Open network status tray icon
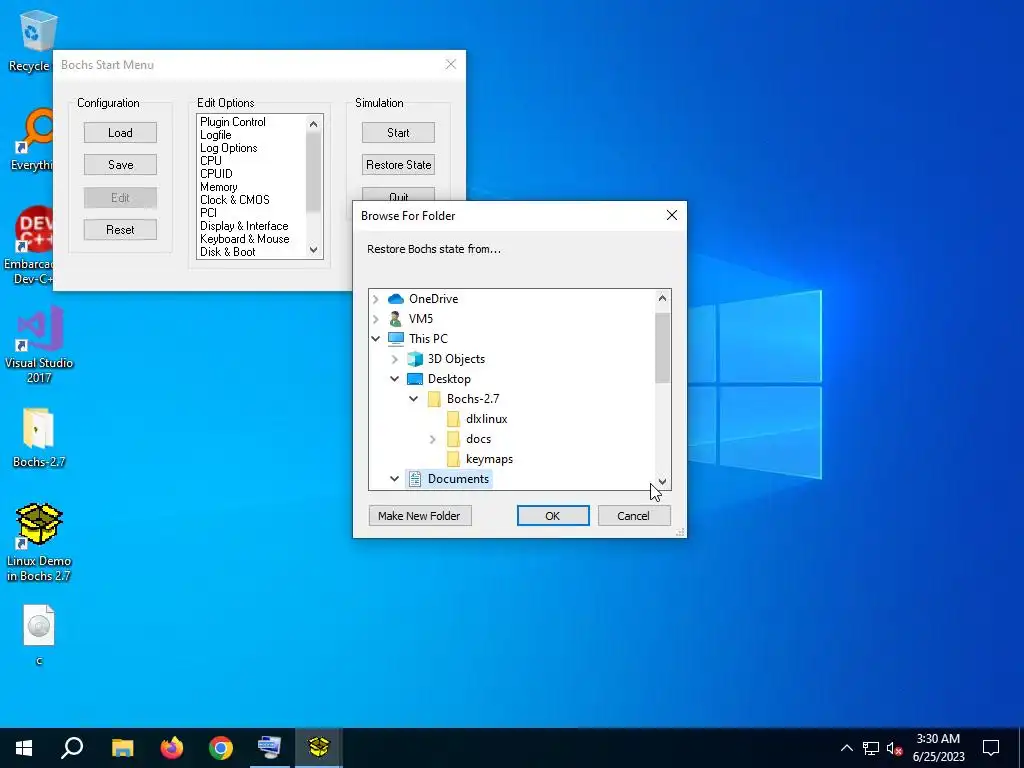Screen dimensions: 1024x768 point(871,748)
